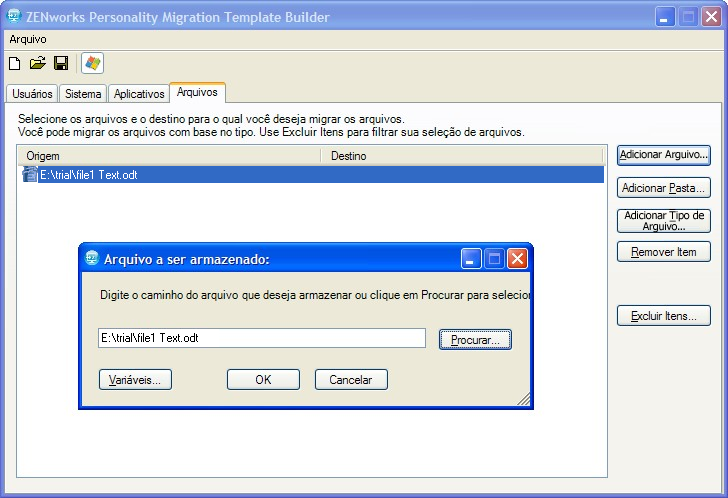Viewport: 728px width, 498px height.
Task: Click the ZENworks icon in main title bar
Action: pos(14,16)
